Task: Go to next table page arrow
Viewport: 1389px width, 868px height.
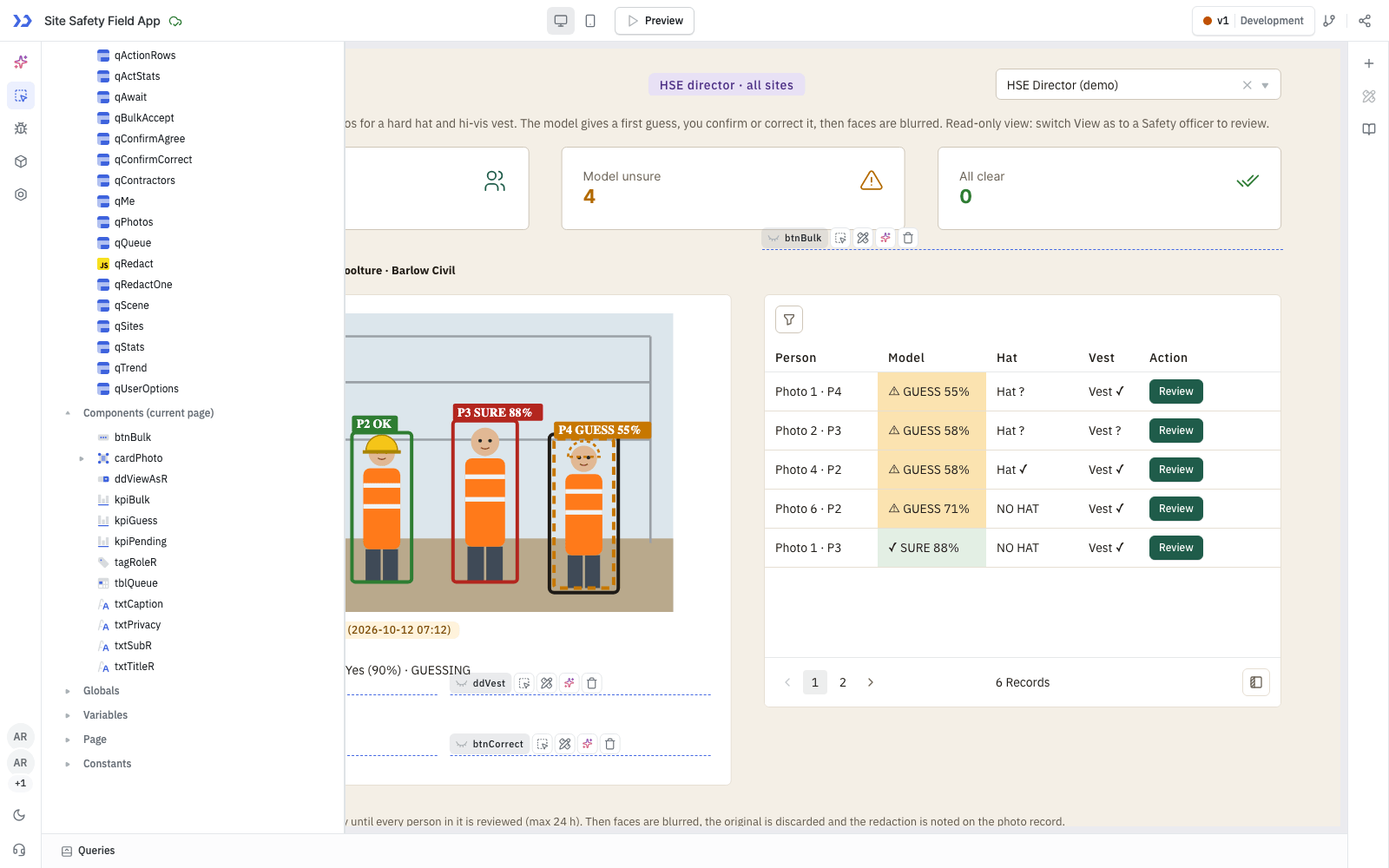Action: pos(871,682)
